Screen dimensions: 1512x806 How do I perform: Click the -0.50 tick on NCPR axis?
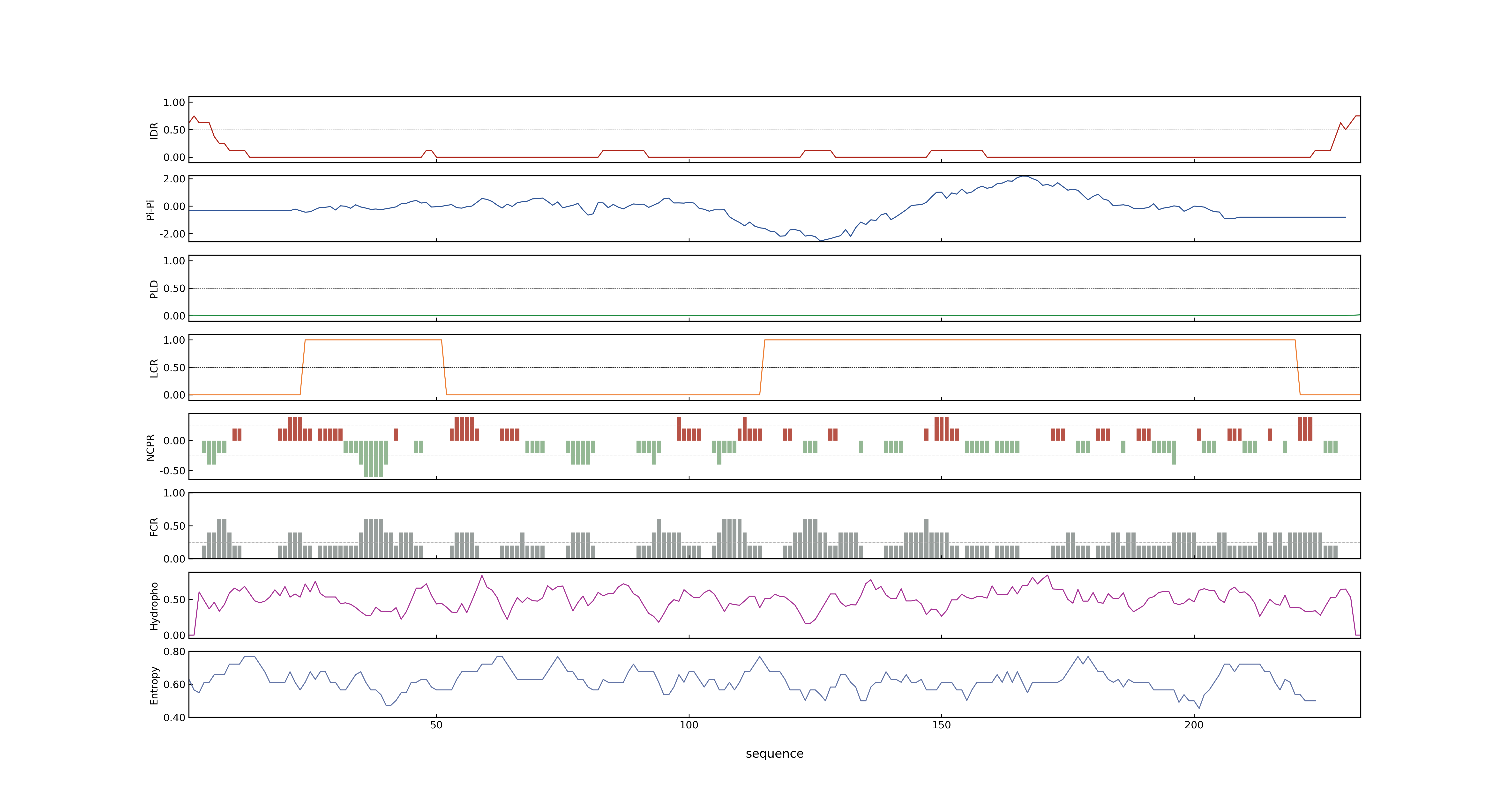pos(172,471)
